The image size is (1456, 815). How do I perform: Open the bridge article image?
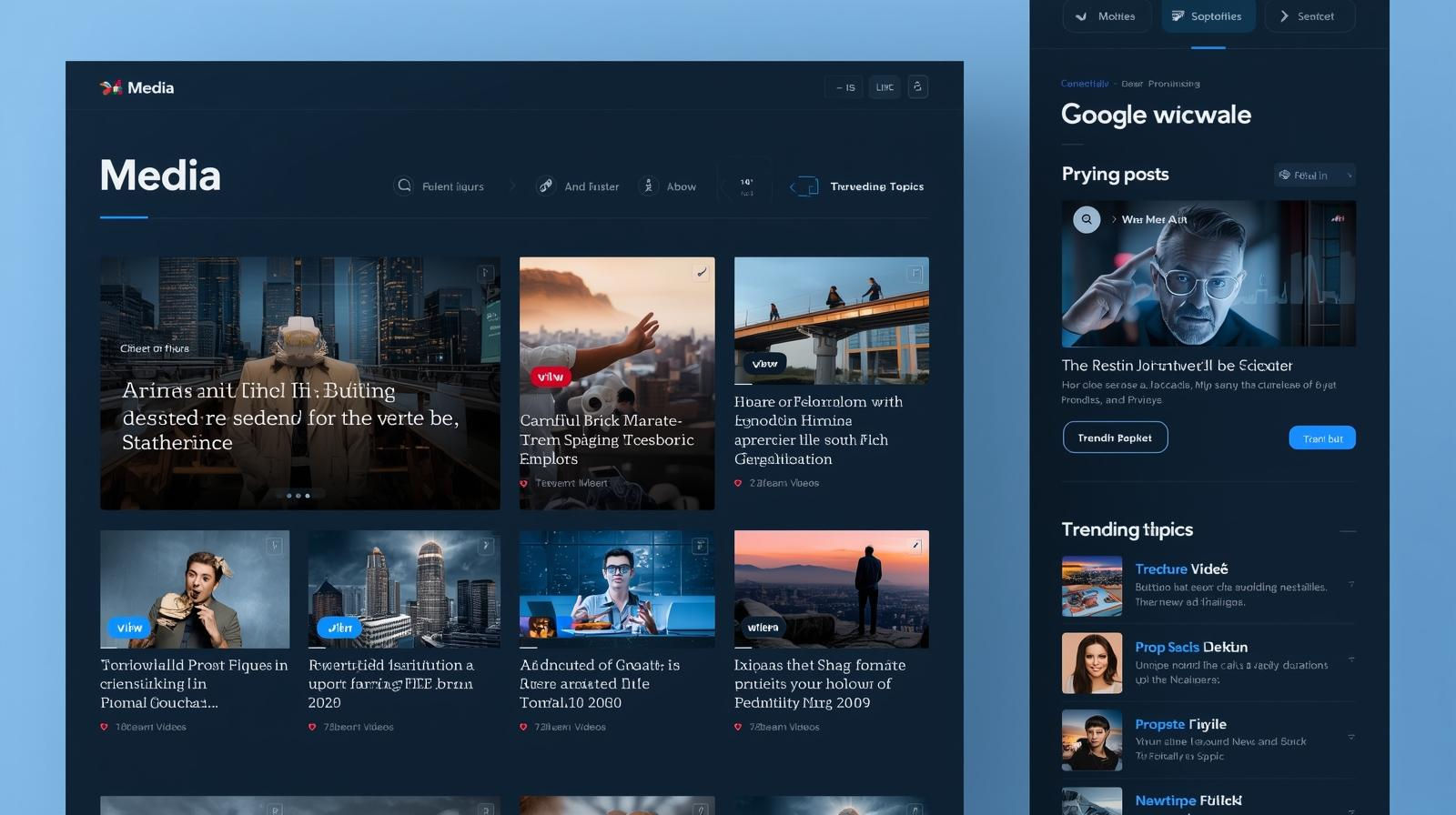pyautogui.click(x=832, y=320)
